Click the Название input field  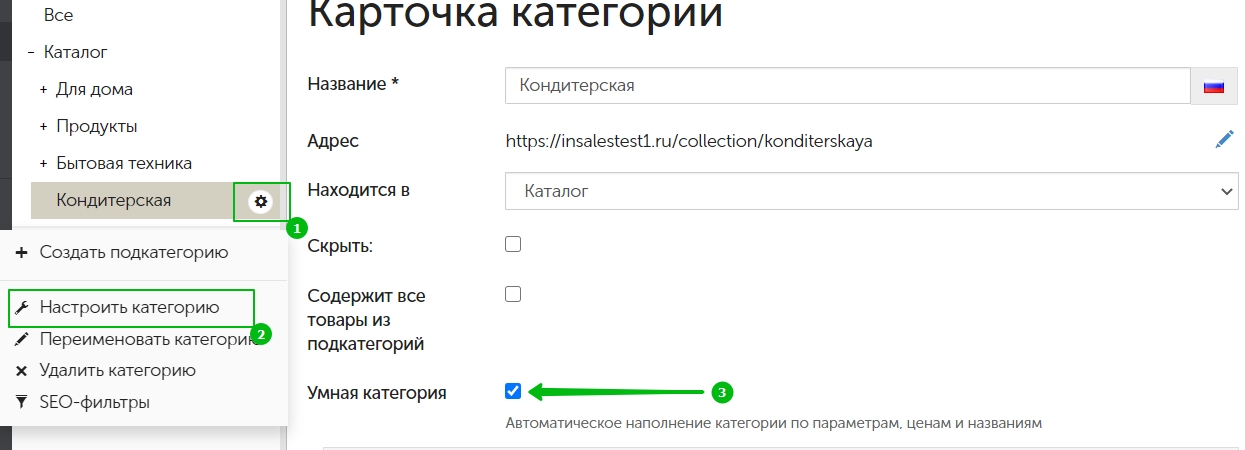point(847,86)
